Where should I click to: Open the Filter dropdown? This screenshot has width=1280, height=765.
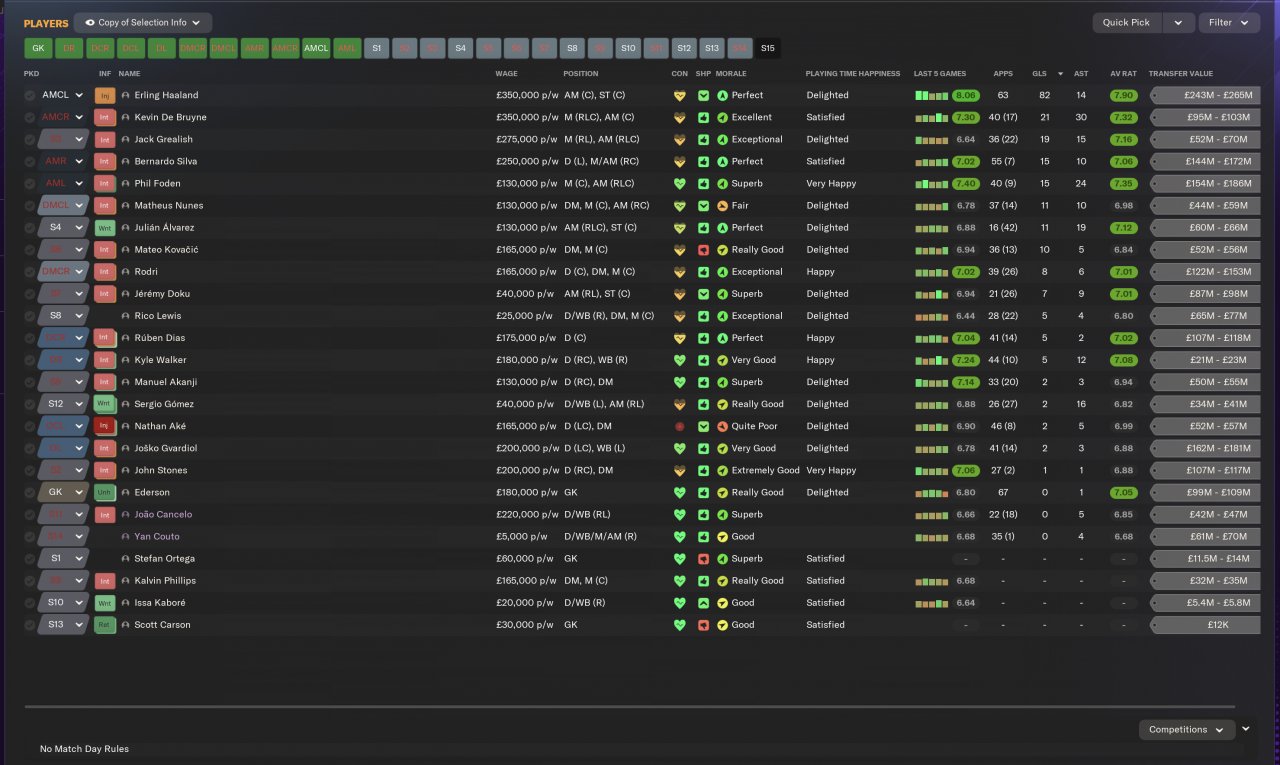point(1228,22)
